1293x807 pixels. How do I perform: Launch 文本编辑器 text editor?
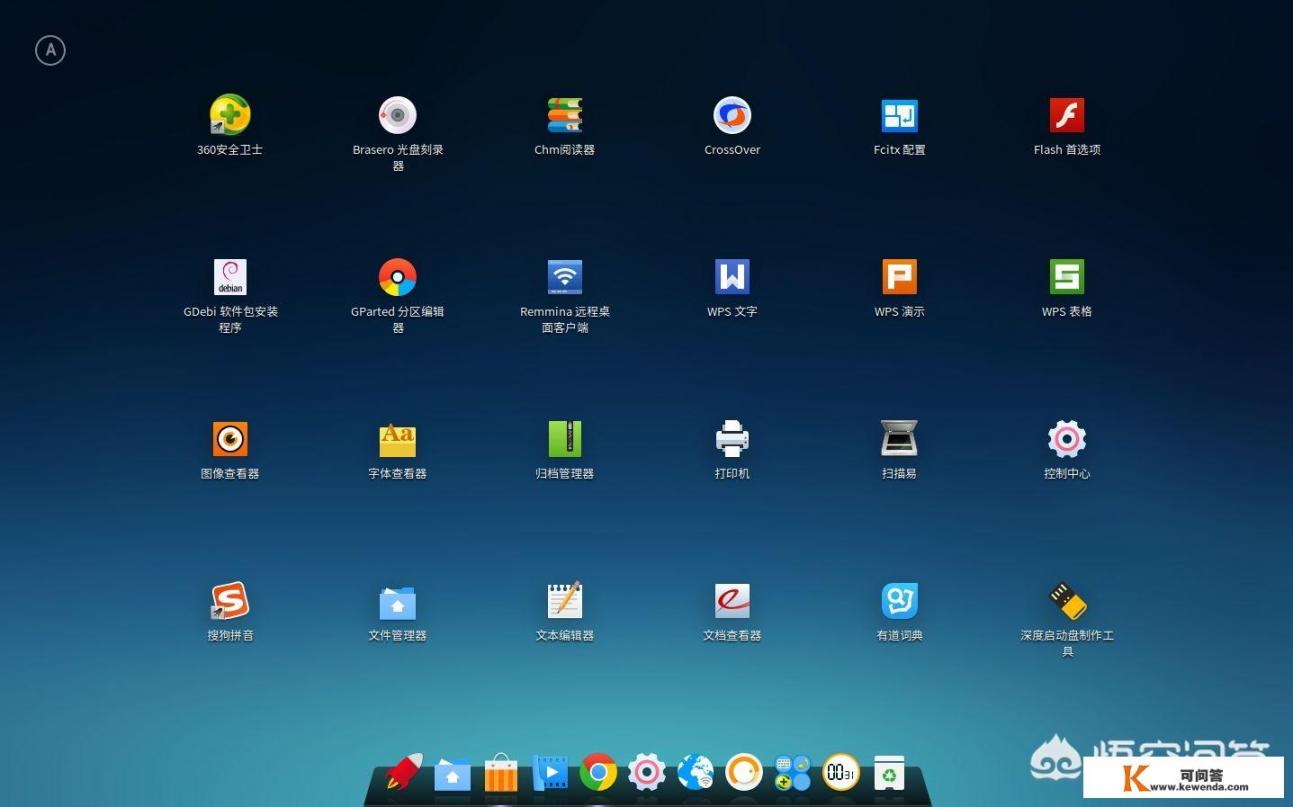click(x=565, y=601)
